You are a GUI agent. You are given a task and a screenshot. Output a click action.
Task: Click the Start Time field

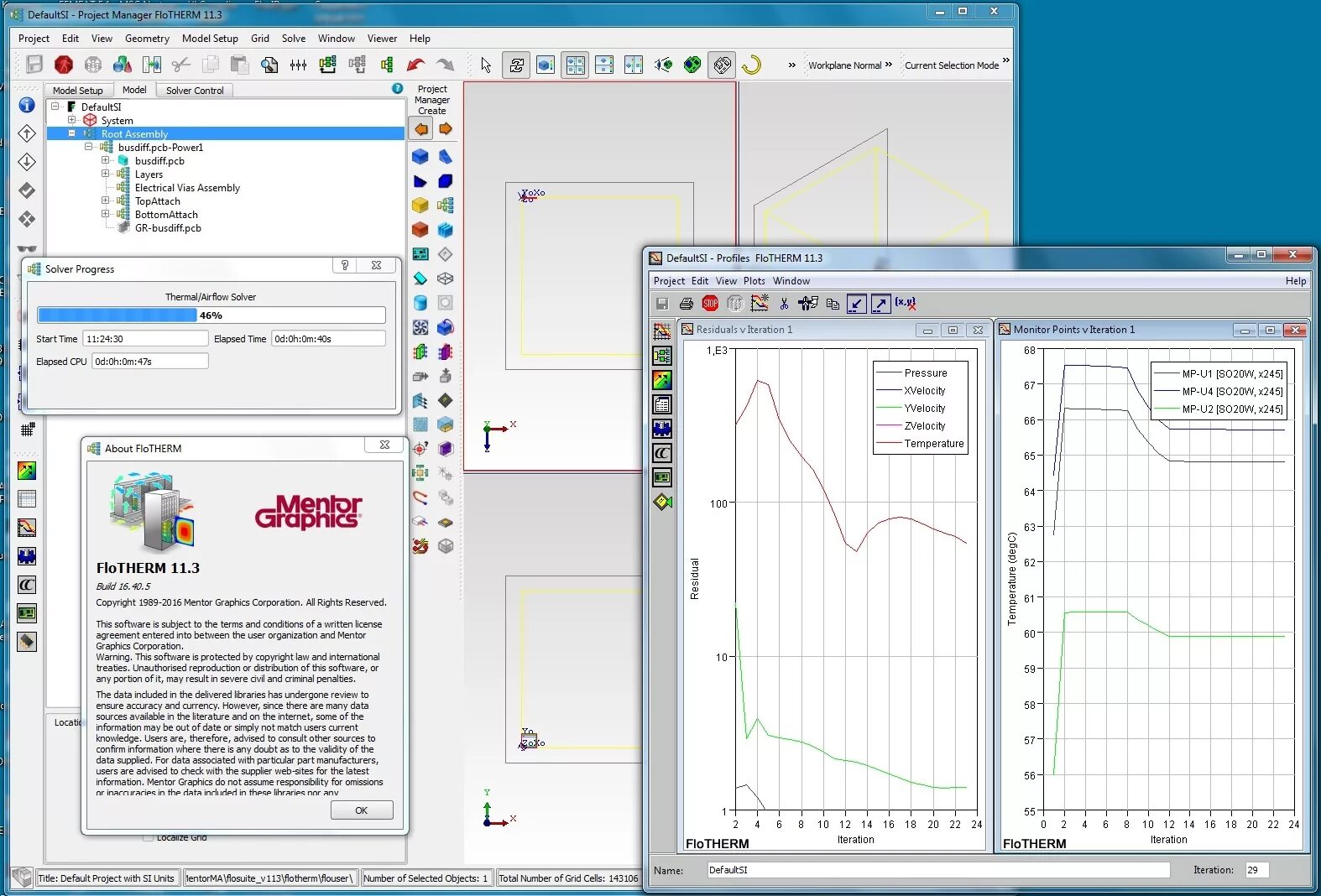(145, 339)
